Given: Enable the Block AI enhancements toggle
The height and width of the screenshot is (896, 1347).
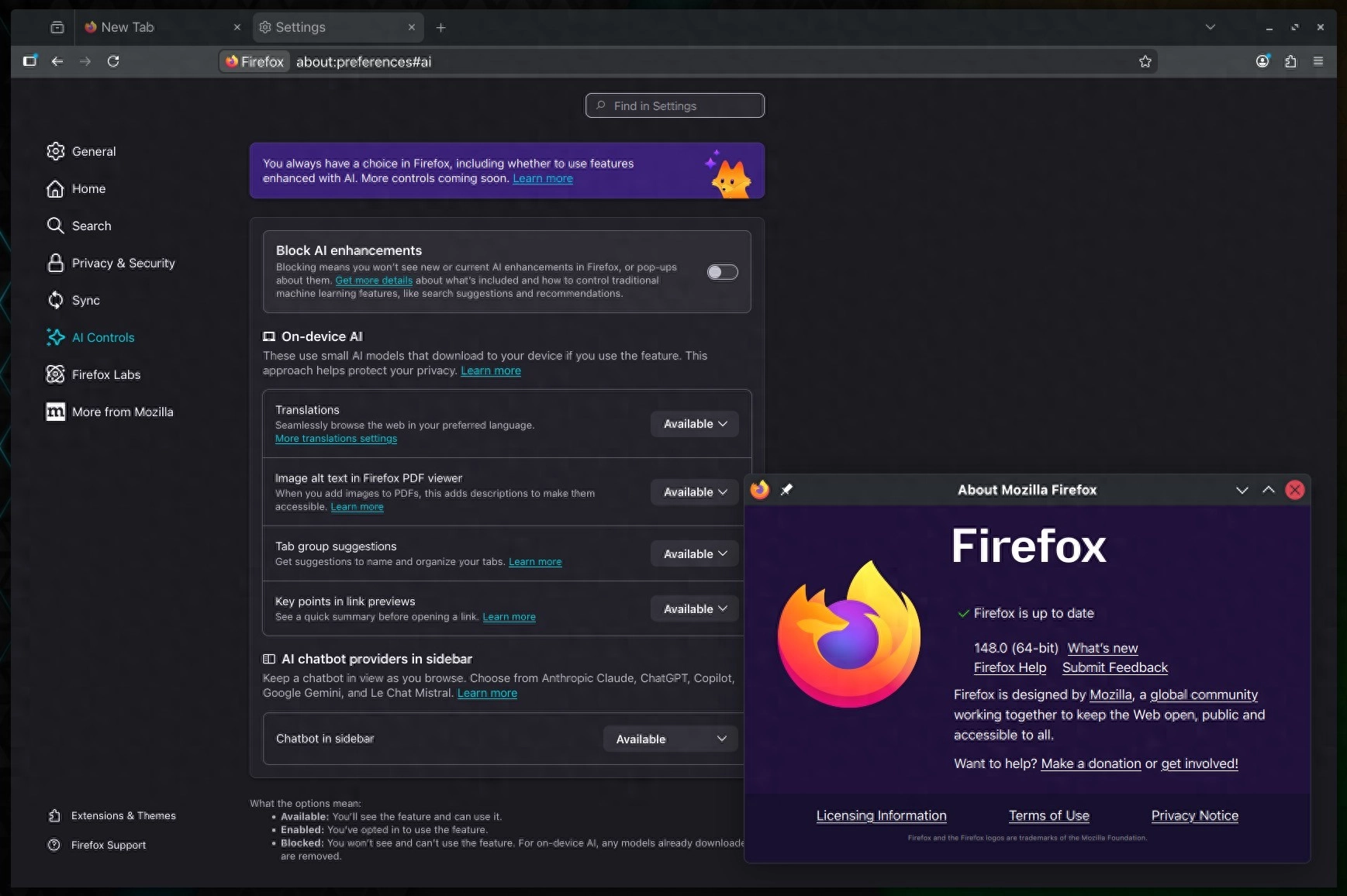Looking at the screenshot, I should 722,272.
